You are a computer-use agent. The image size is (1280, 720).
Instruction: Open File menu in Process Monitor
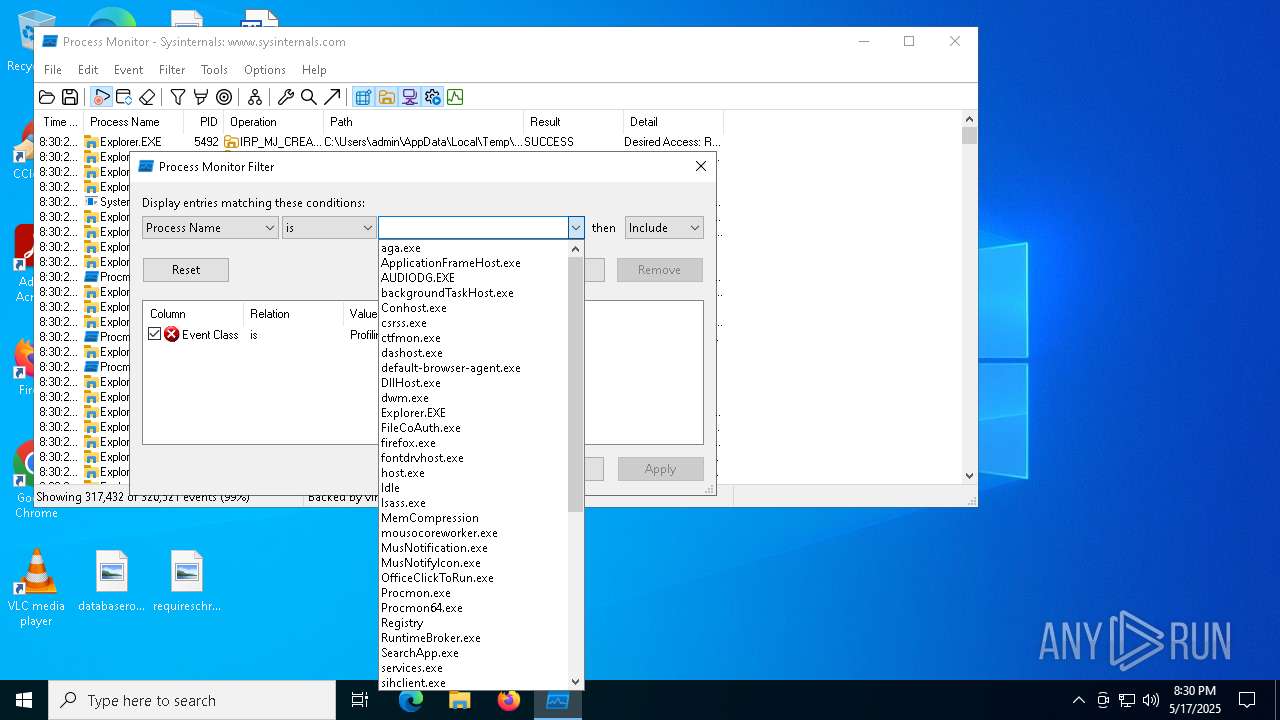pos(53,70)
